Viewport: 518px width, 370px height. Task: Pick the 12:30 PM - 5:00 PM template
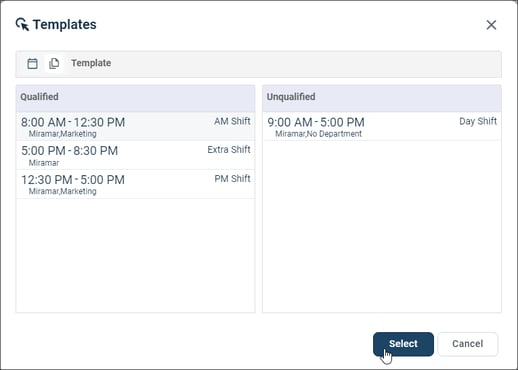(135, 184)
